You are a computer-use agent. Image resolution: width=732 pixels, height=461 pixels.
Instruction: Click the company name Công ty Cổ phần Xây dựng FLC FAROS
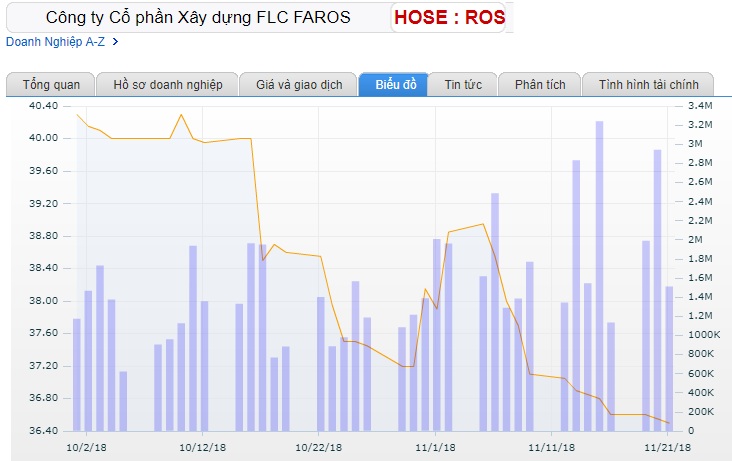coord(198,18)
